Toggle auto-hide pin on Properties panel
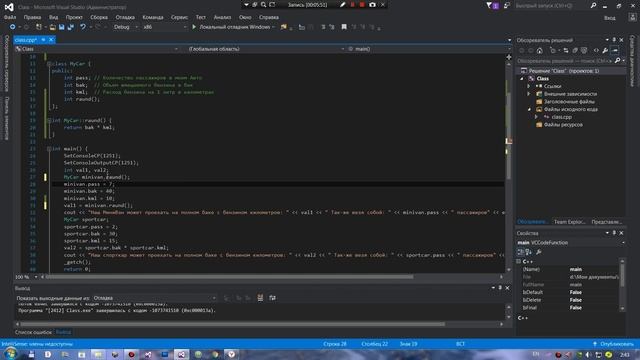Viewport: 640px width, 360px height. click(614, 233)
